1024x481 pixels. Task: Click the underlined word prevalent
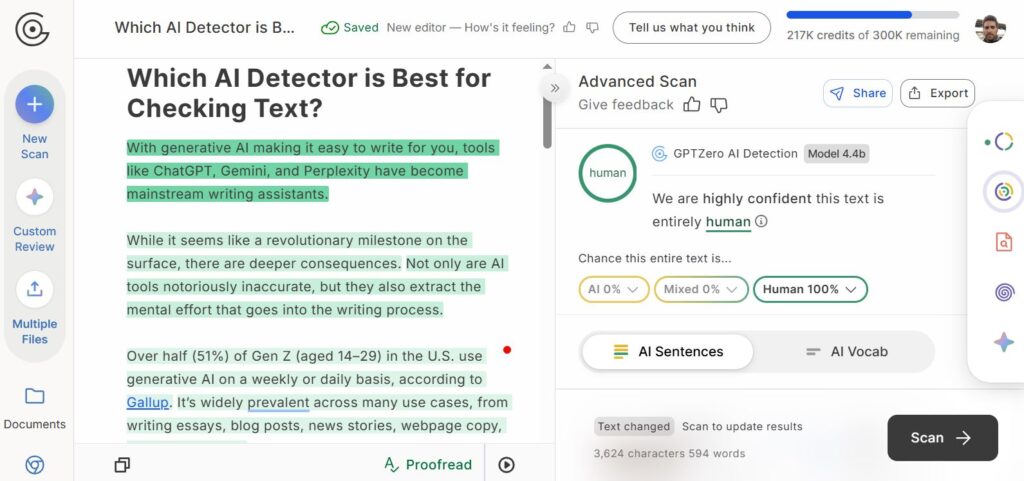coord(278,403)
